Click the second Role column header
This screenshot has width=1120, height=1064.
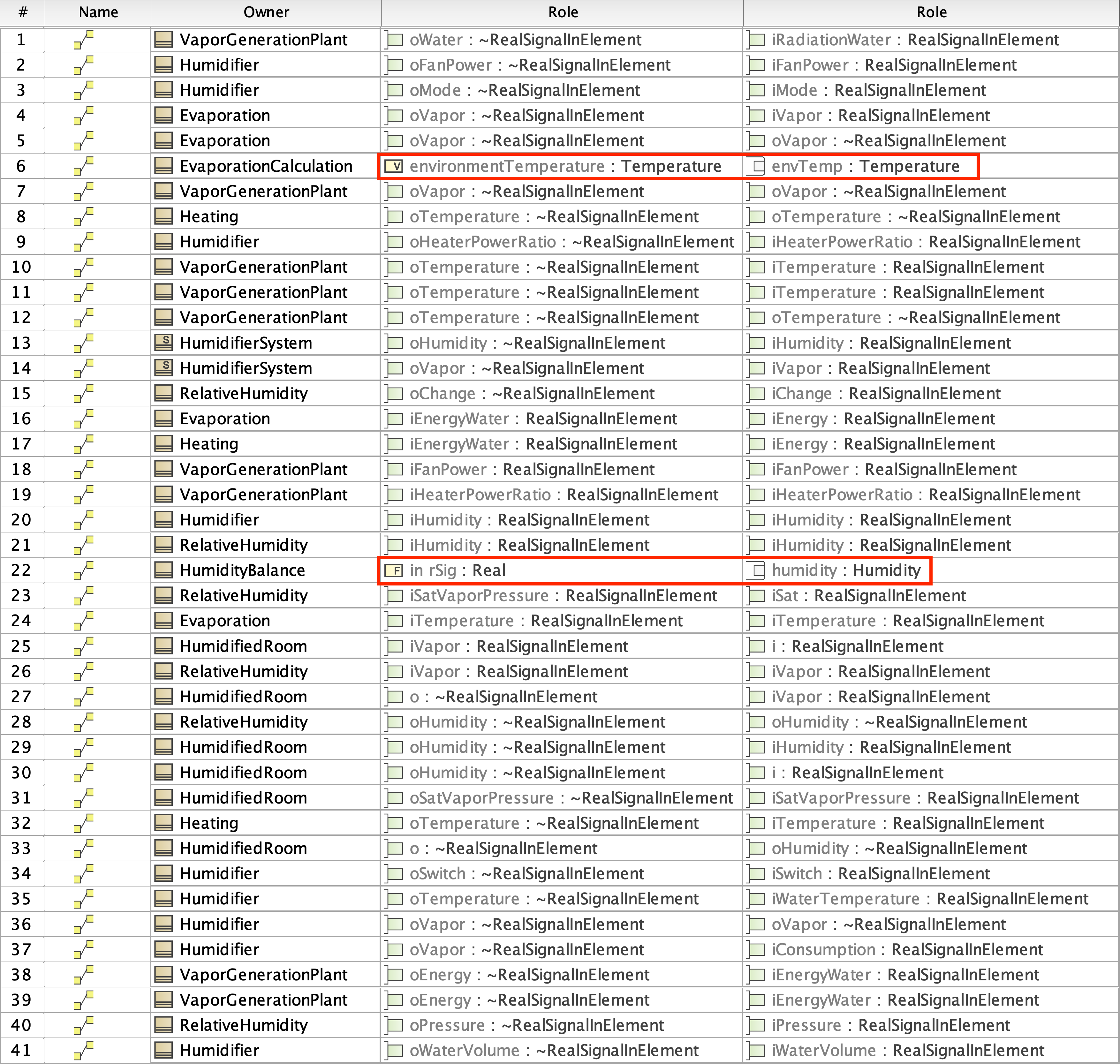coord(931,12)
